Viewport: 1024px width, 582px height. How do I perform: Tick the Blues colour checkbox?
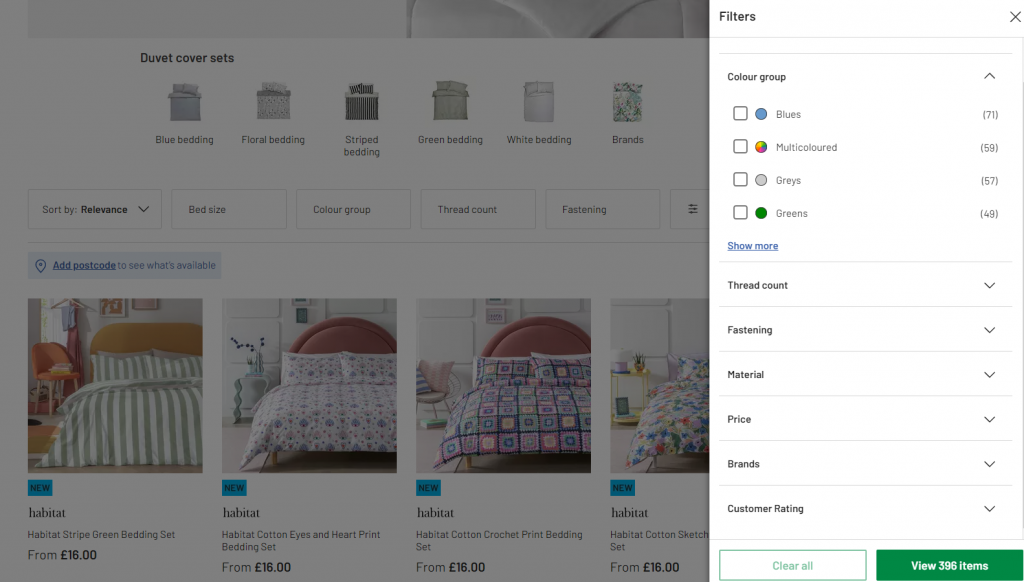click(x=740, y=114)
